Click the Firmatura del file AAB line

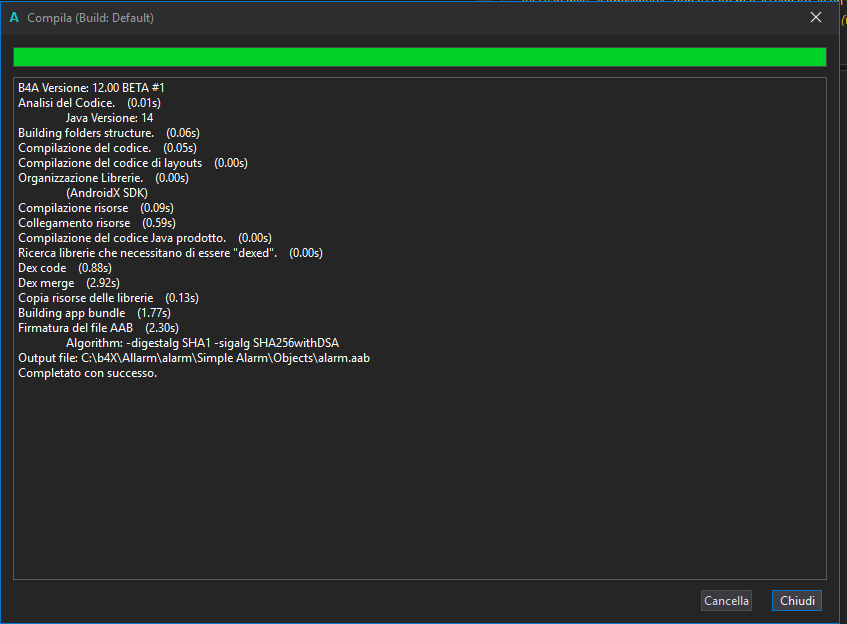(x=98, y=328)
